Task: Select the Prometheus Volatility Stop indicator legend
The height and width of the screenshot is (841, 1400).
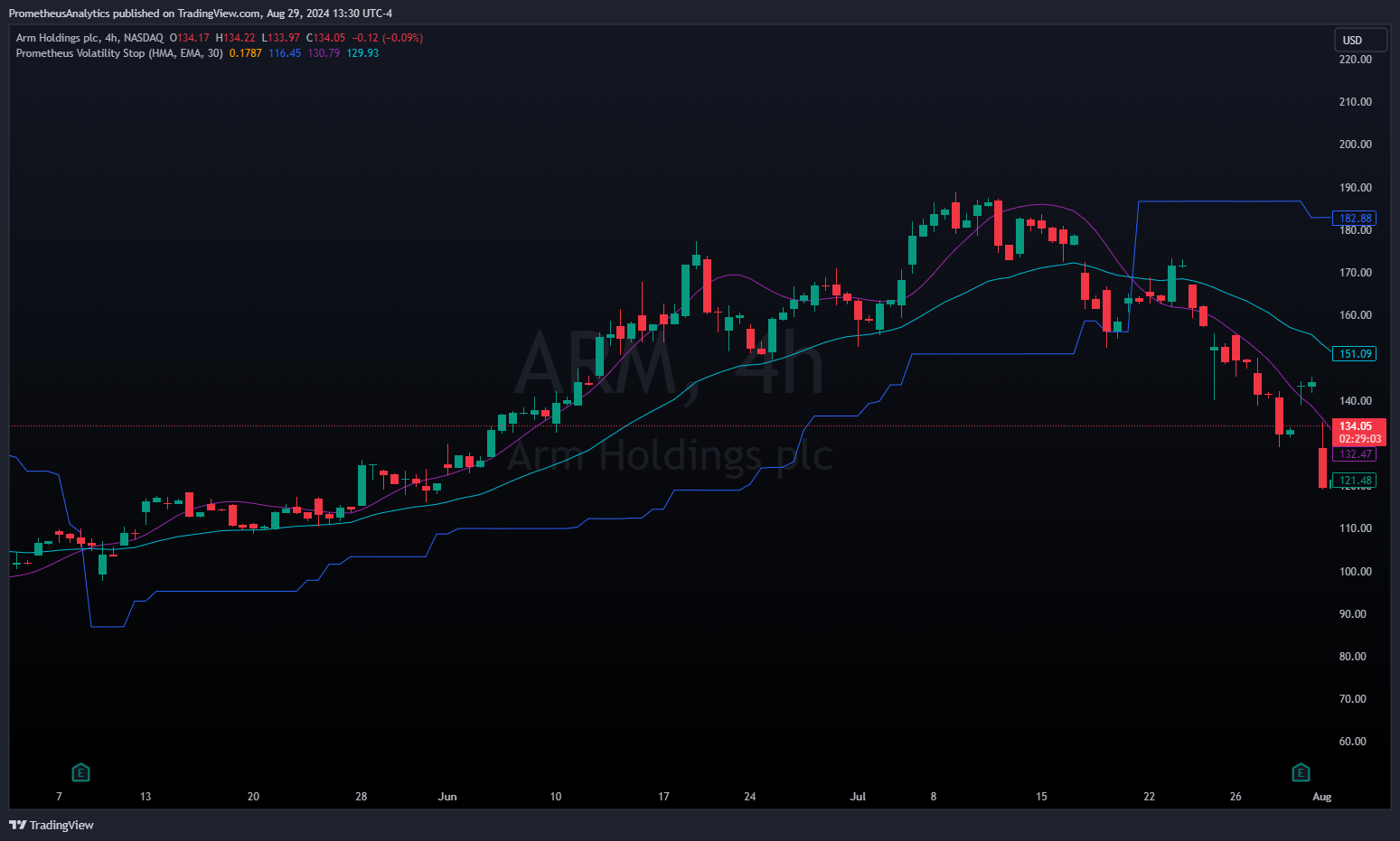Action: coord(119,53)
